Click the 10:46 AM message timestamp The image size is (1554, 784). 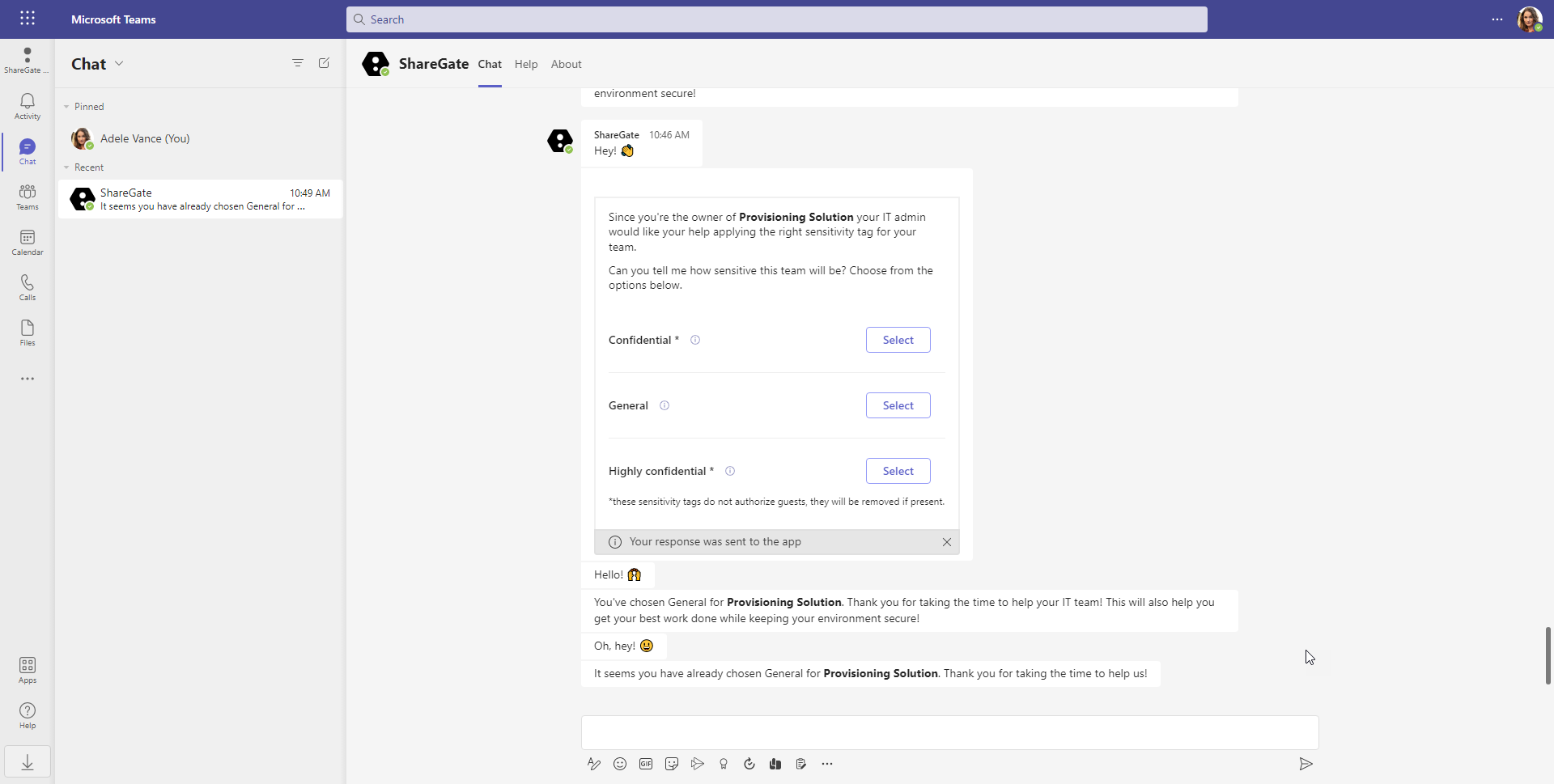point(669,135)
